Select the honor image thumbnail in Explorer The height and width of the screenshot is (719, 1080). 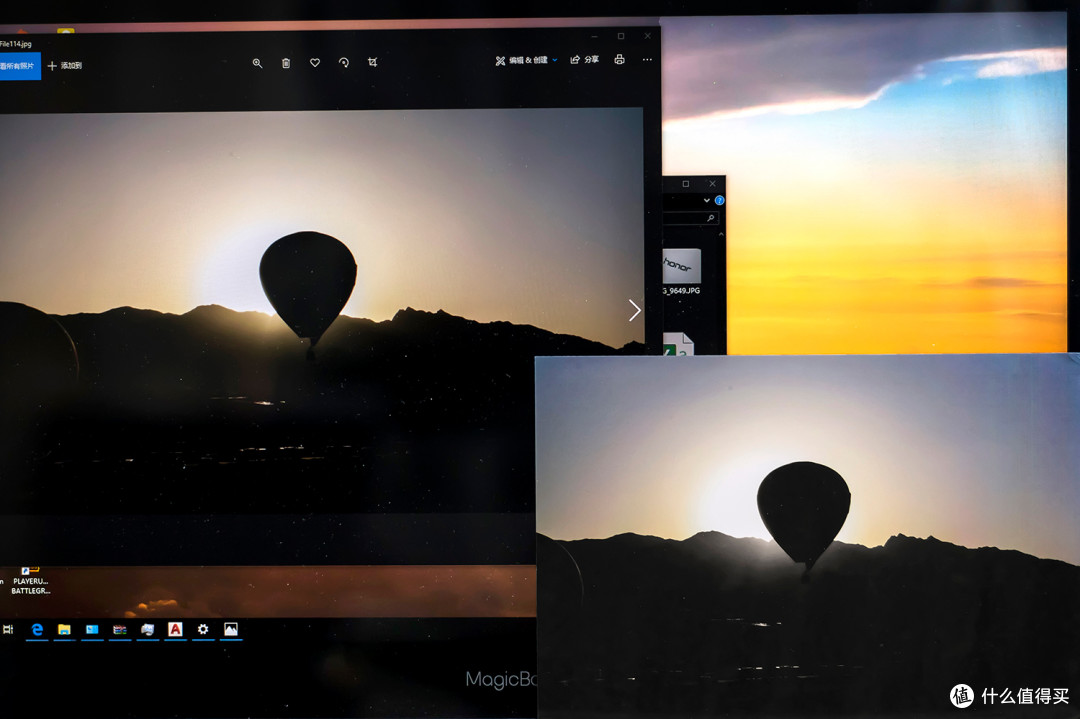(681, 266)
